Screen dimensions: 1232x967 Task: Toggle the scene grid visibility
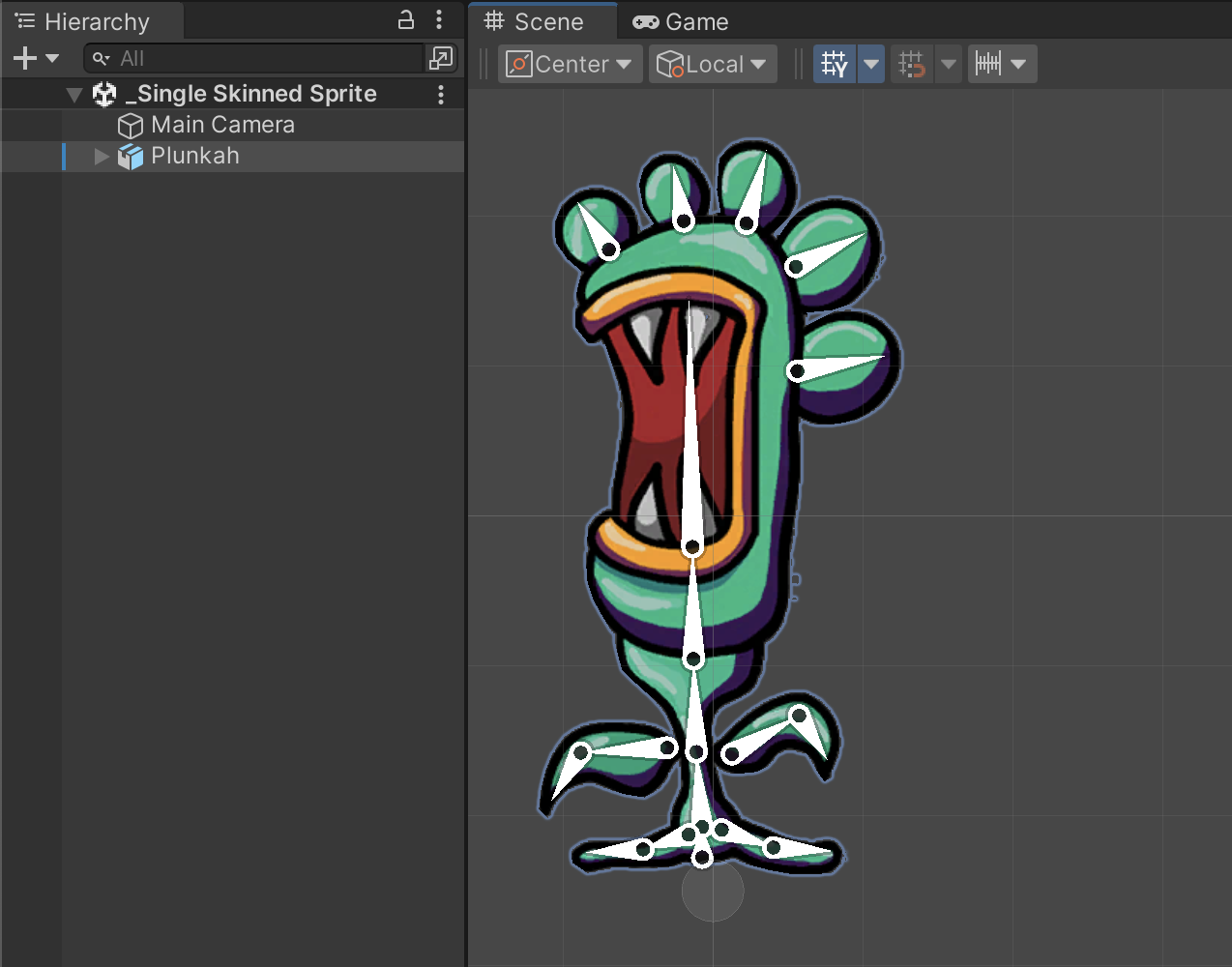tap(834, 65)
